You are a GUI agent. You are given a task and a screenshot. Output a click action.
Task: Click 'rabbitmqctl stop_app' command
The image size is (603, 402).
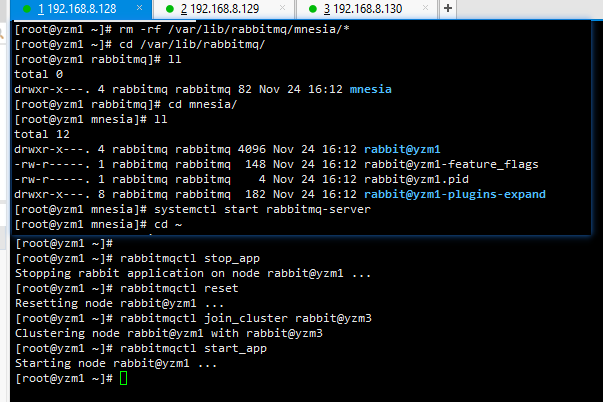190,258
